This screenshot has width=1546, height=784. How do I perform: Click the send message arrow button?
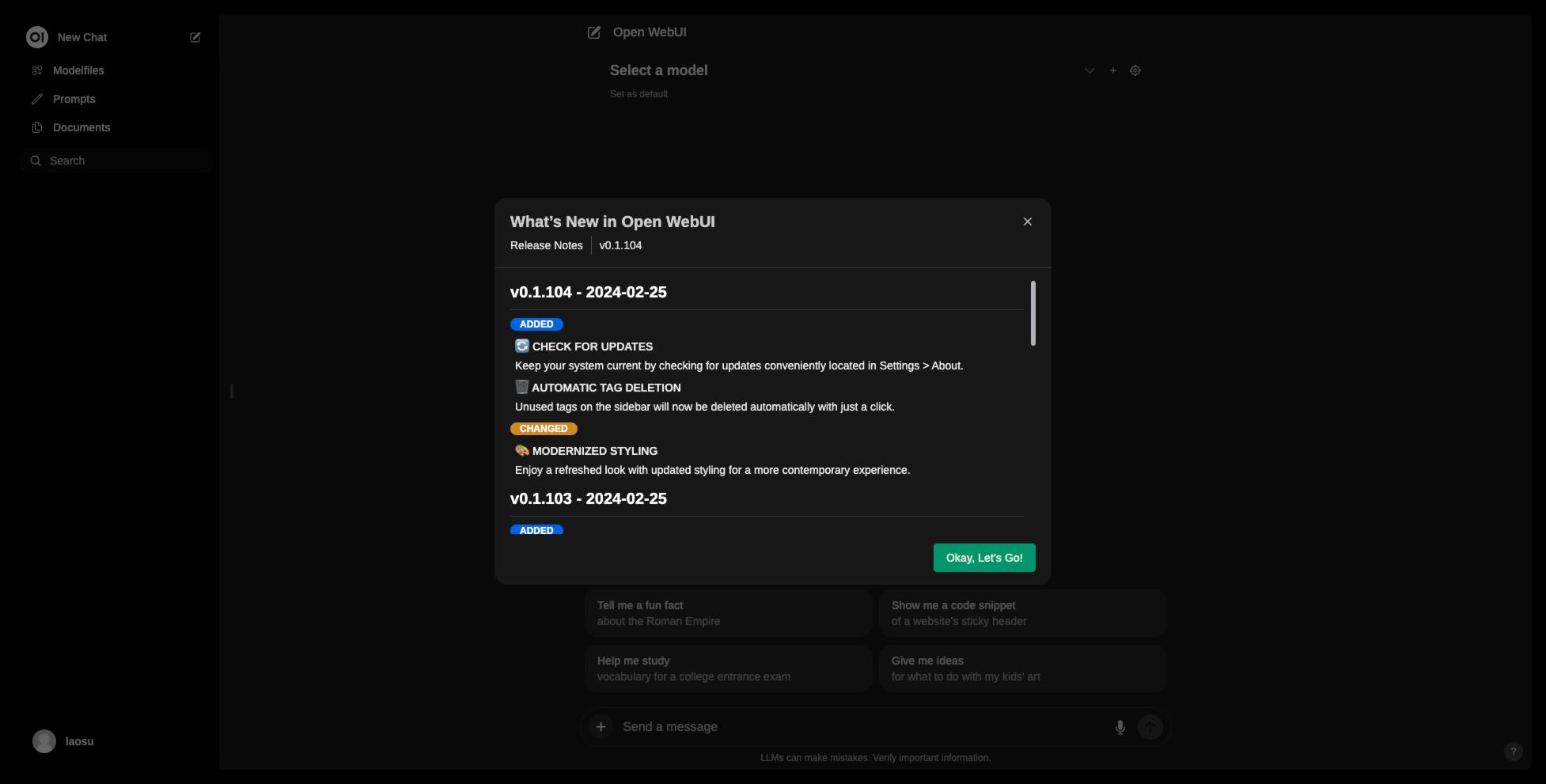1150,727
